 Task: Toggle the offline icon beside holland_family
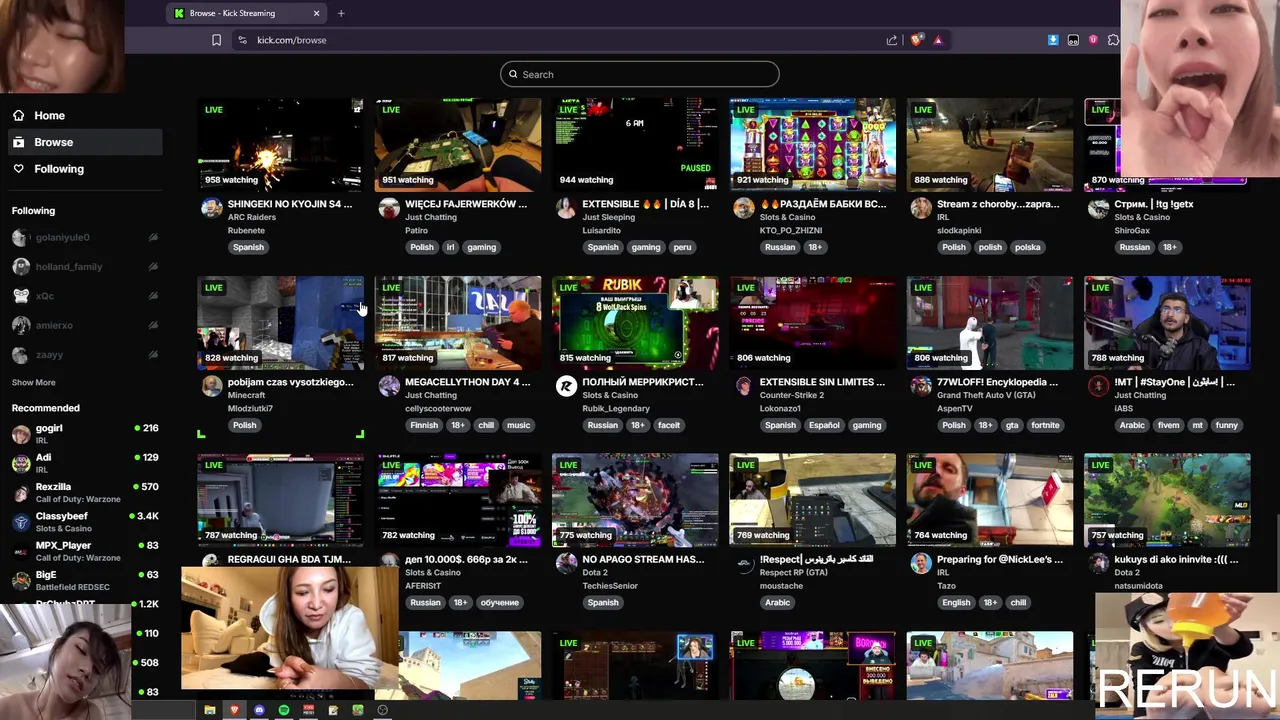tap(153, 267)
